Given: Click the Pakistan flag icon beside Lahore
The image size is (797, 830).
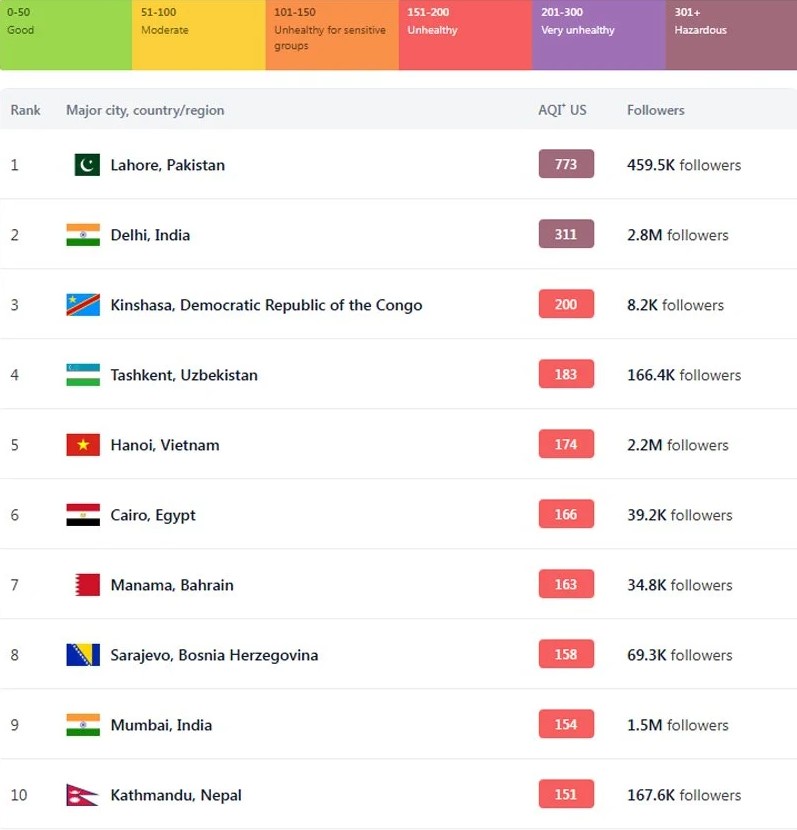Looking at the screenshot, I should (87, 165).
